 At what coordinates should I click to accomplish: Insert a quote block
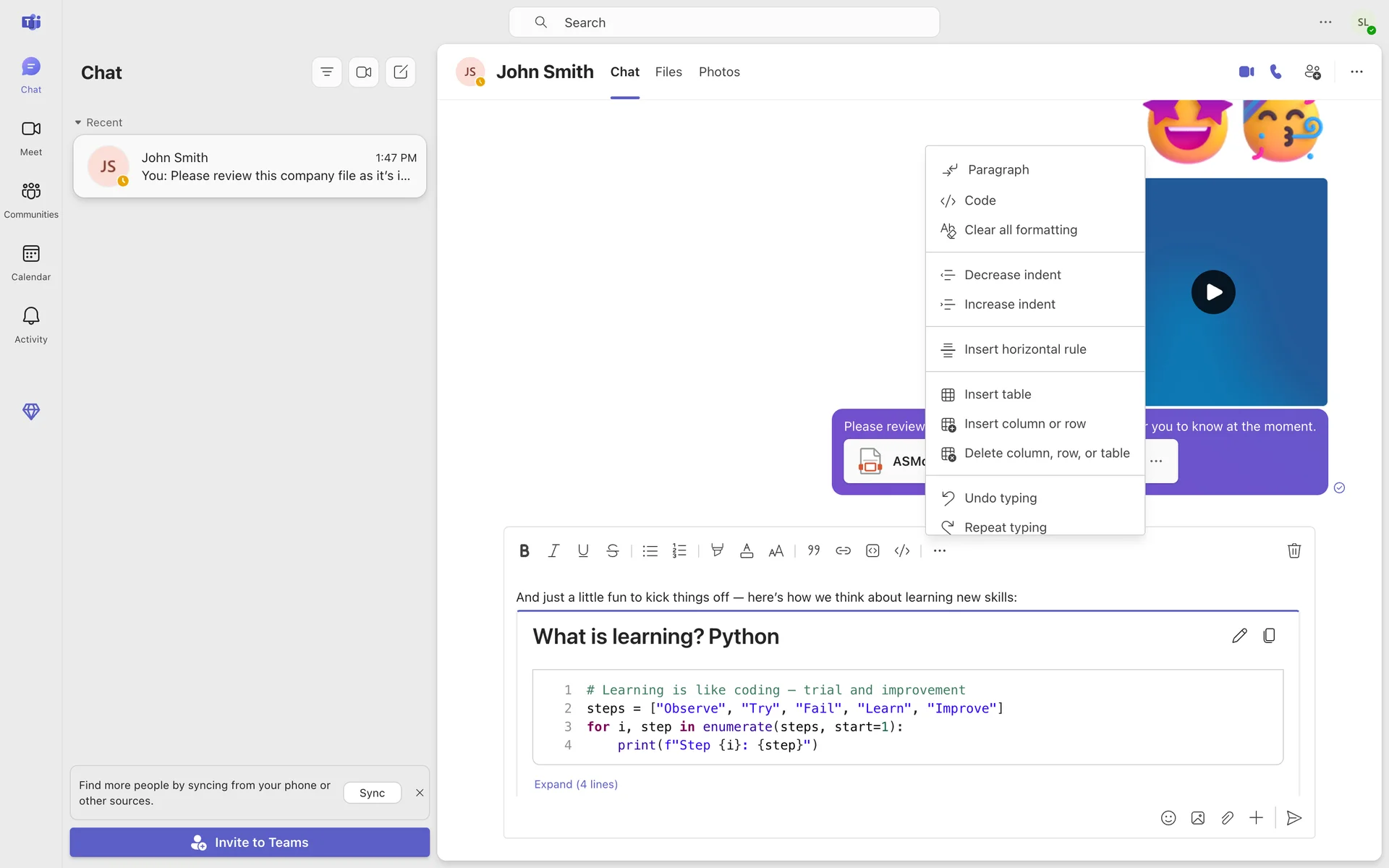(x=814, y=551)
